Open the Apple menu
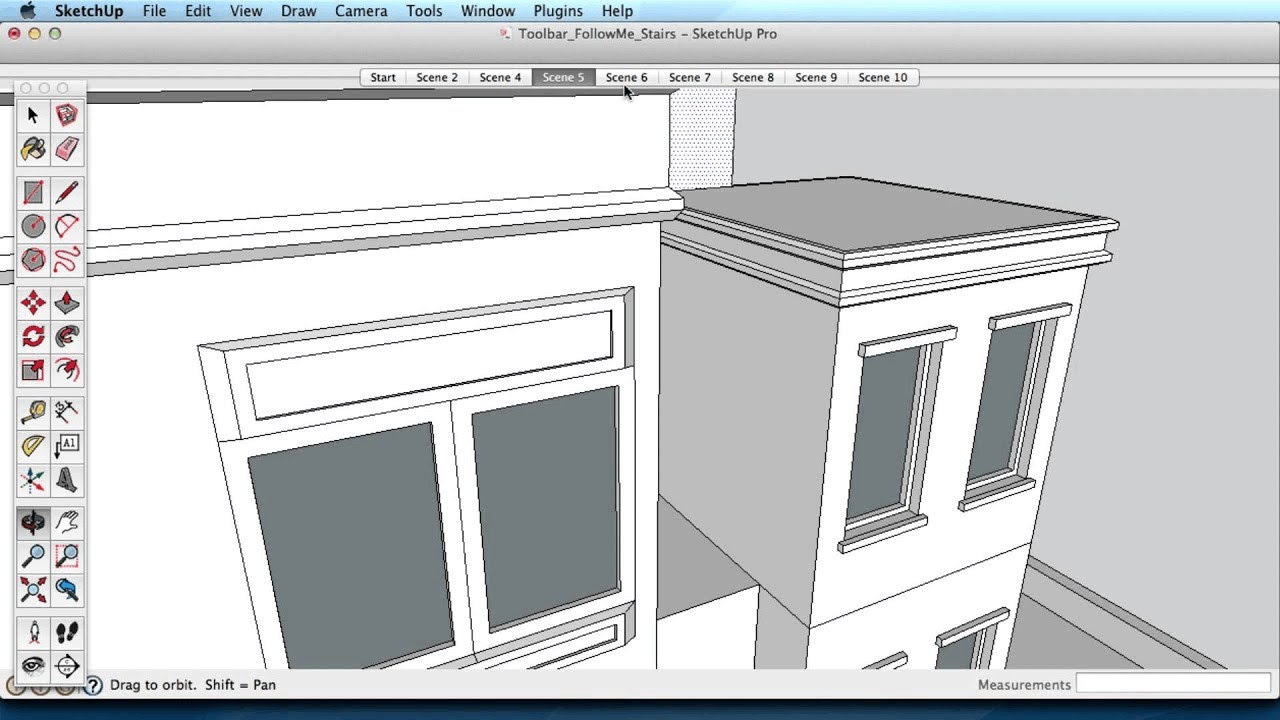Viewport: 1280px width, 720px height. click(27, 11)
